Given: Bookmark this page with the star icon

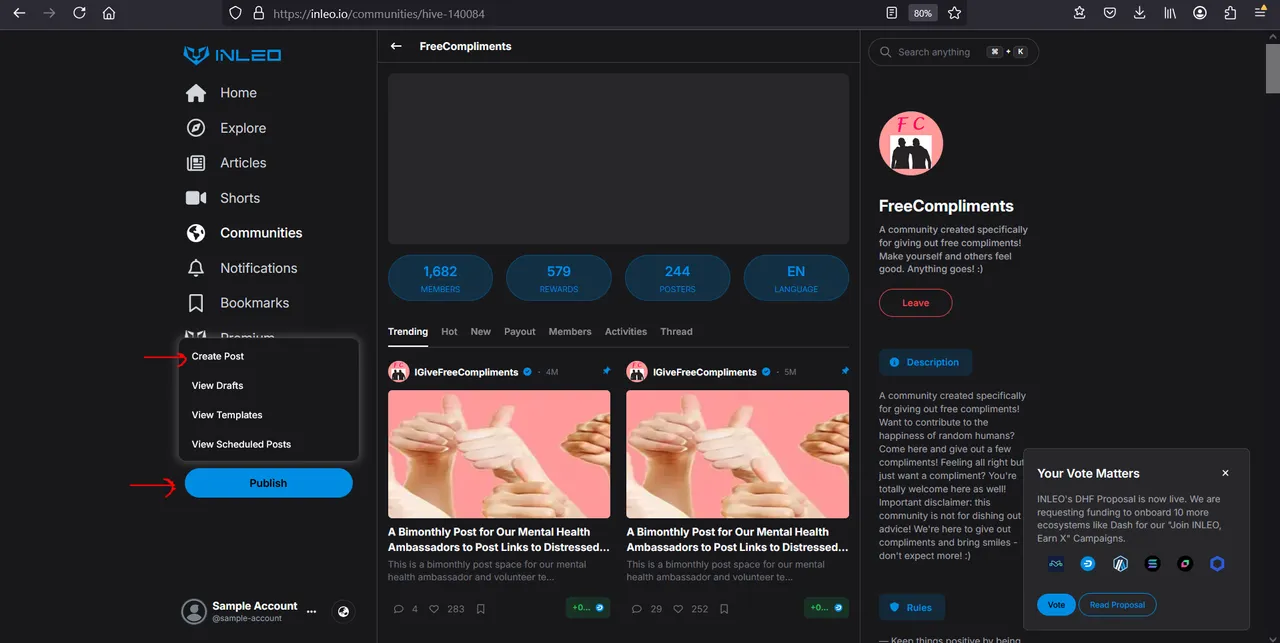Looking at the screenshot, I should tap(954, 13).
